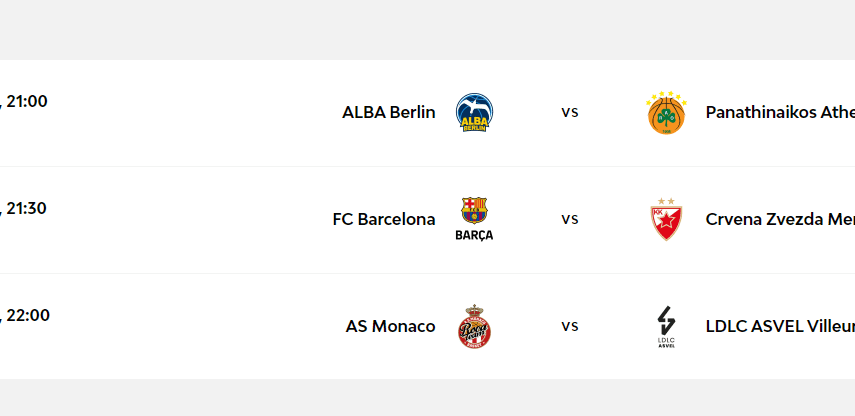
Task: Click the Crvena Zvezda red star crest
Action: pos(666,220)
